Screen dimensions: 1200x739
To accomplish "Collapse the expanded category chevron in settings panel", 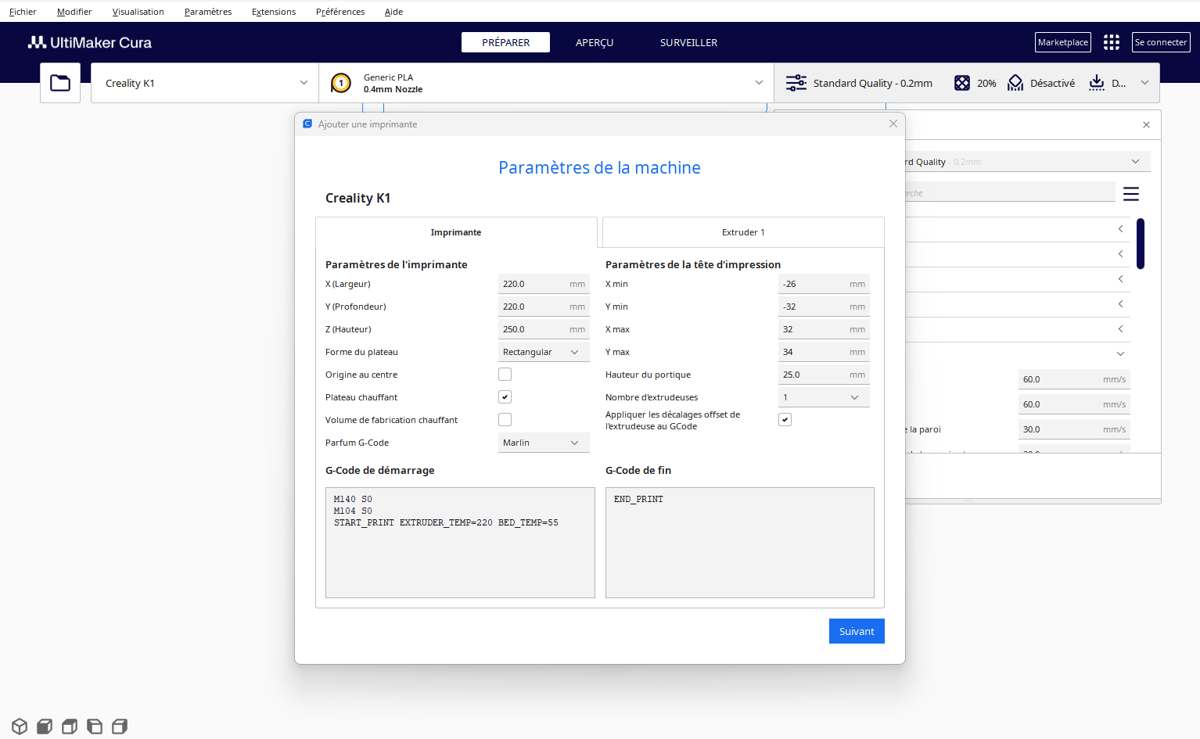I will 1121,354.
